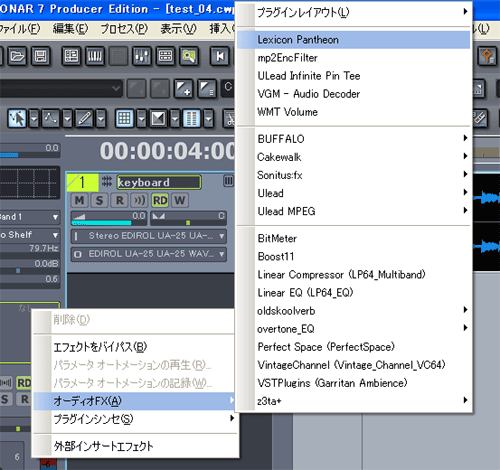Open the Select tool dropdown arrow
500x470 pixels.
pyautogui.click(x=34, y=118)
